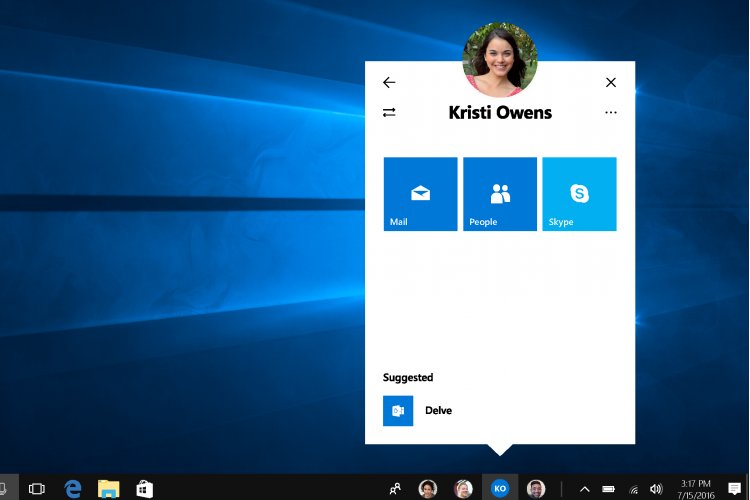Click the Suggested section heading
Image resolution: width=750 pixels, height=500 pixels.
click(408, 378)
